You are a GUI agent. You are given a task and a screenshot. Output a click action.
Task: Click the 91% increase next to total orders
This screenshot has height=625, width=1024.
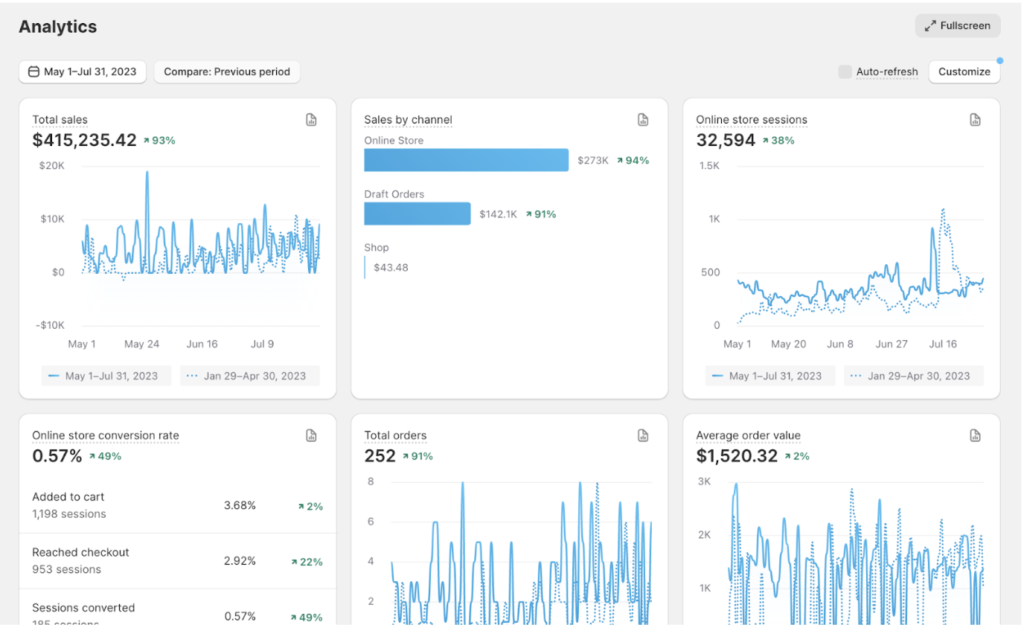tap(417, 457)
